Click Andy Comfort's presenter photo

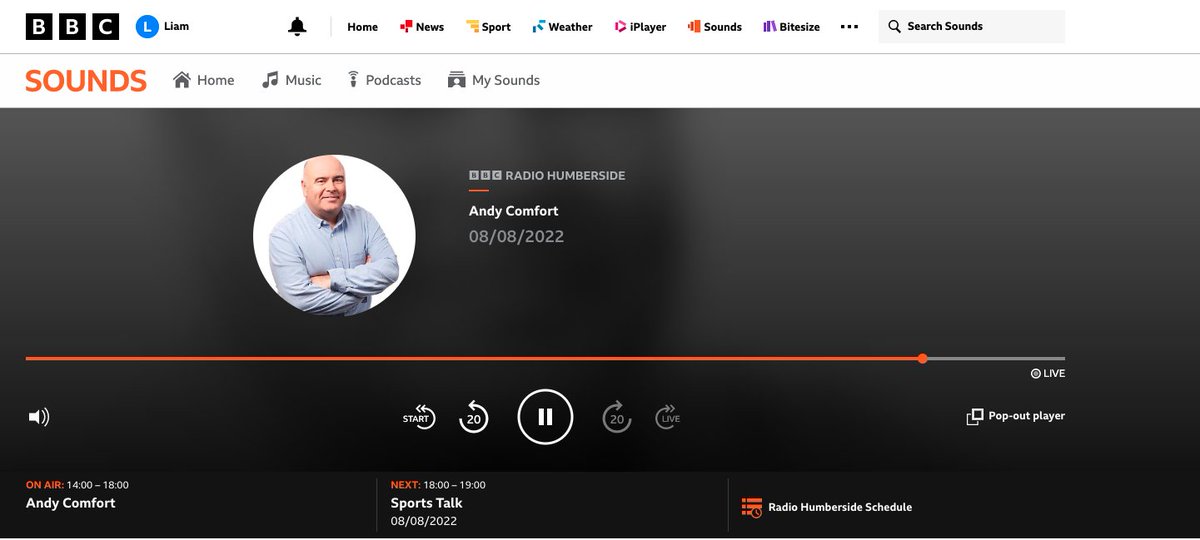pos(334,236)
